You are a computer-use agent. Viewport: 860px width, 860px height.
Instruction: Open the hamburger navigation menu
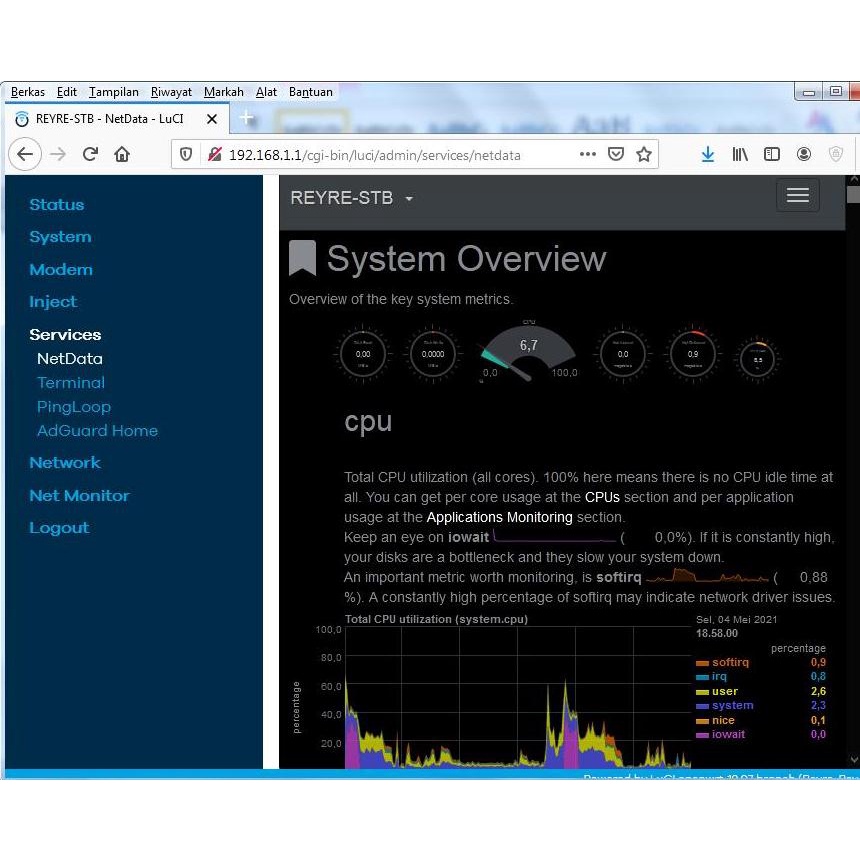click(797, 196)
